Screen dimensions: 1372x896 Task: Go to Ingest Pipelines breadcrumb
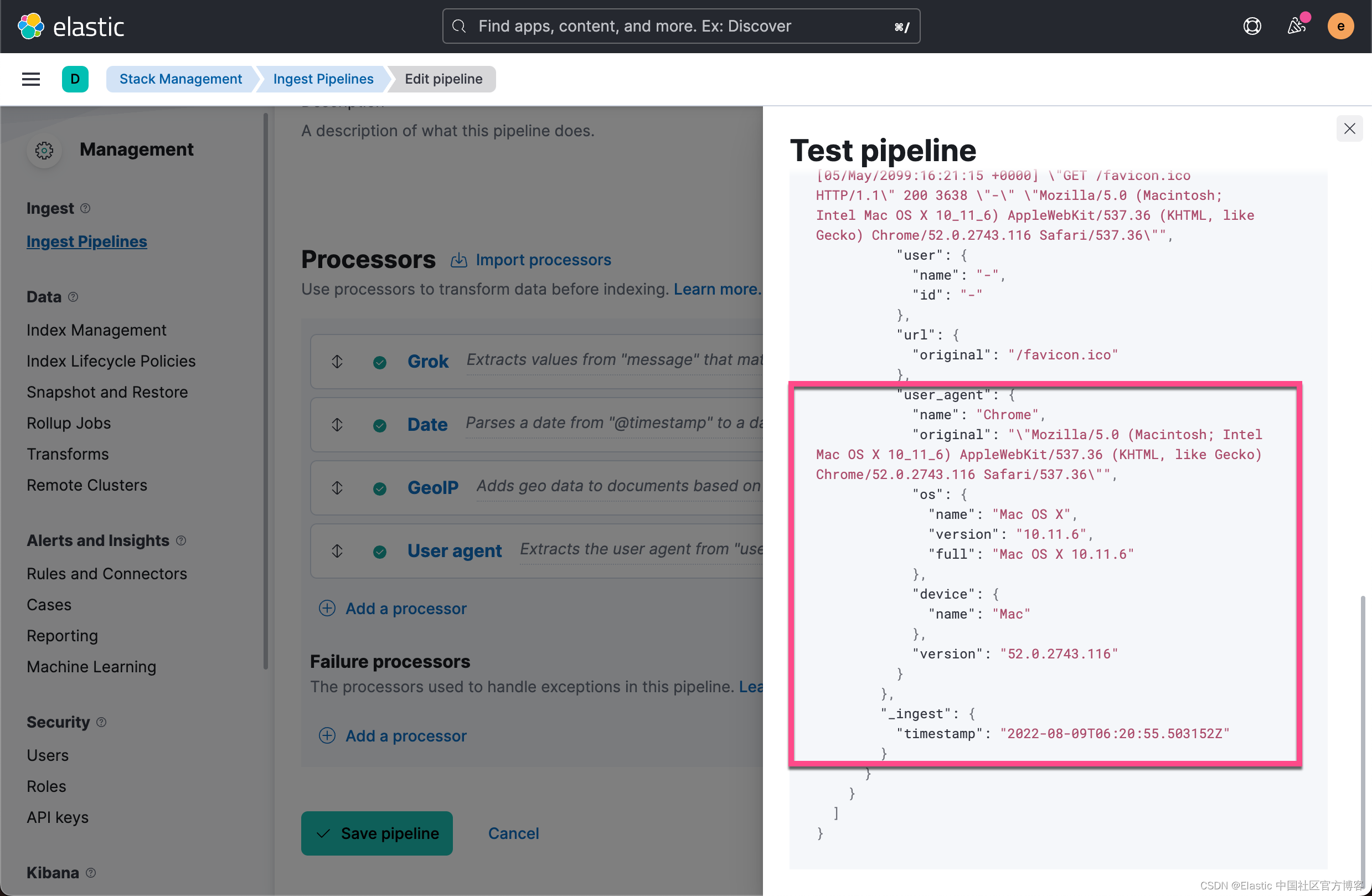(323, 79)
